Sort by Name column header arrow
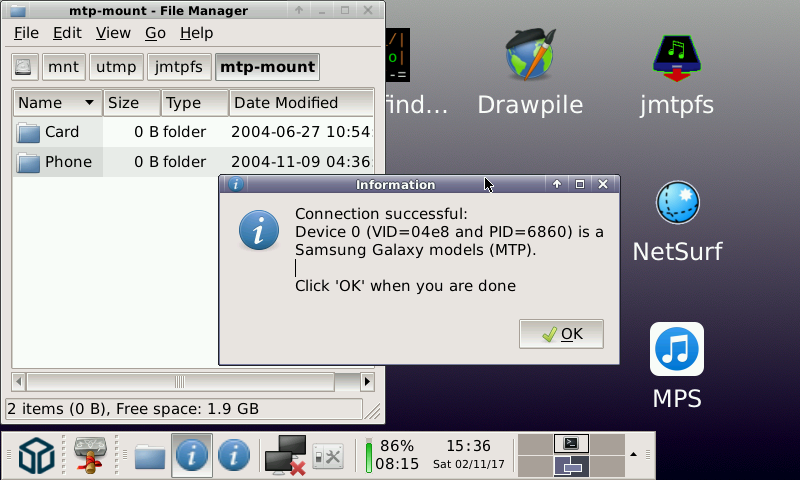The height and width of the screenshot is (480, 800). pyautogui.click(x=89, y=103)
